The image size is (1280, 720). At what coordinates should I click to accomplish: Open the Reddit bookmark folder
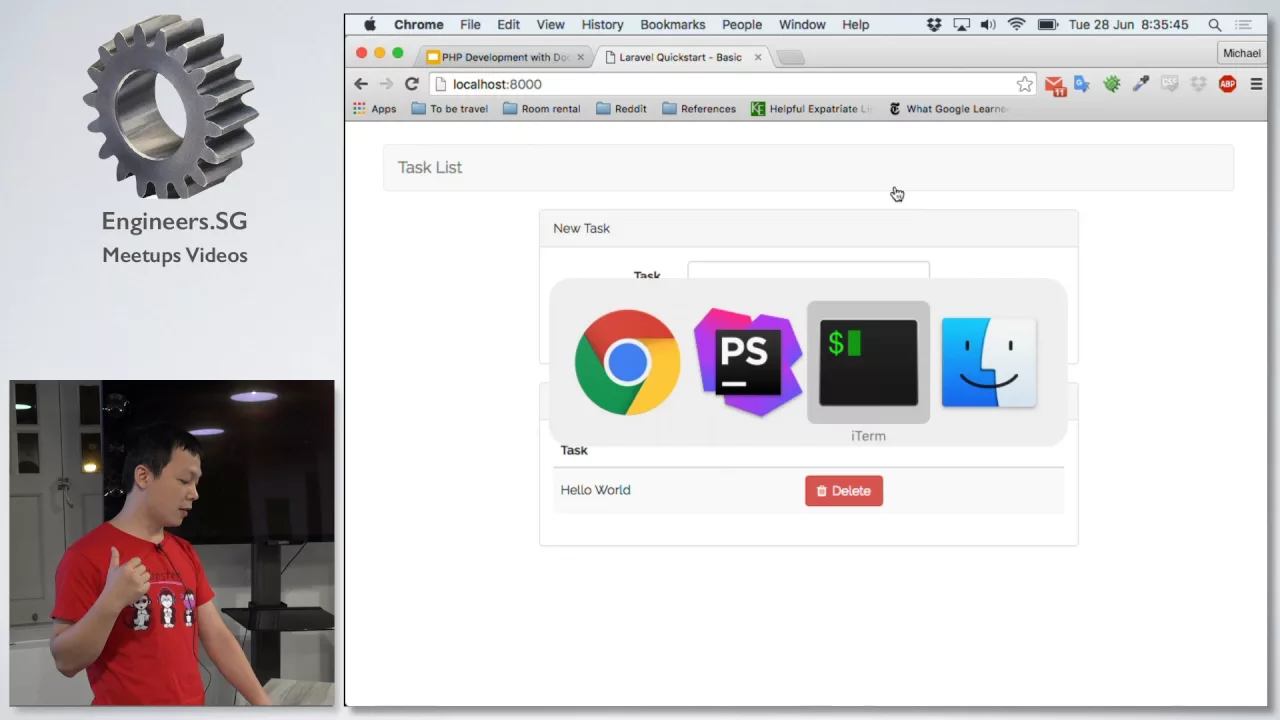tap(621, 109)
